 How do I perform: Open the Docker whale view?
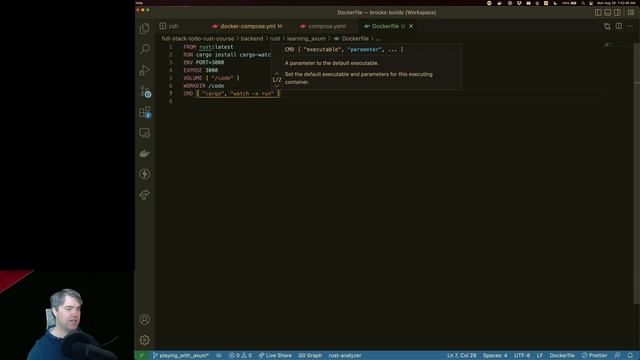(x=144, y=153)
